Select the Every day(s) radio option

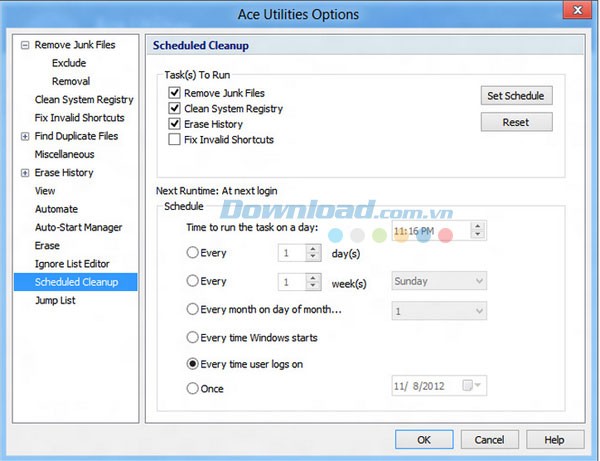(x=193, y=254)
